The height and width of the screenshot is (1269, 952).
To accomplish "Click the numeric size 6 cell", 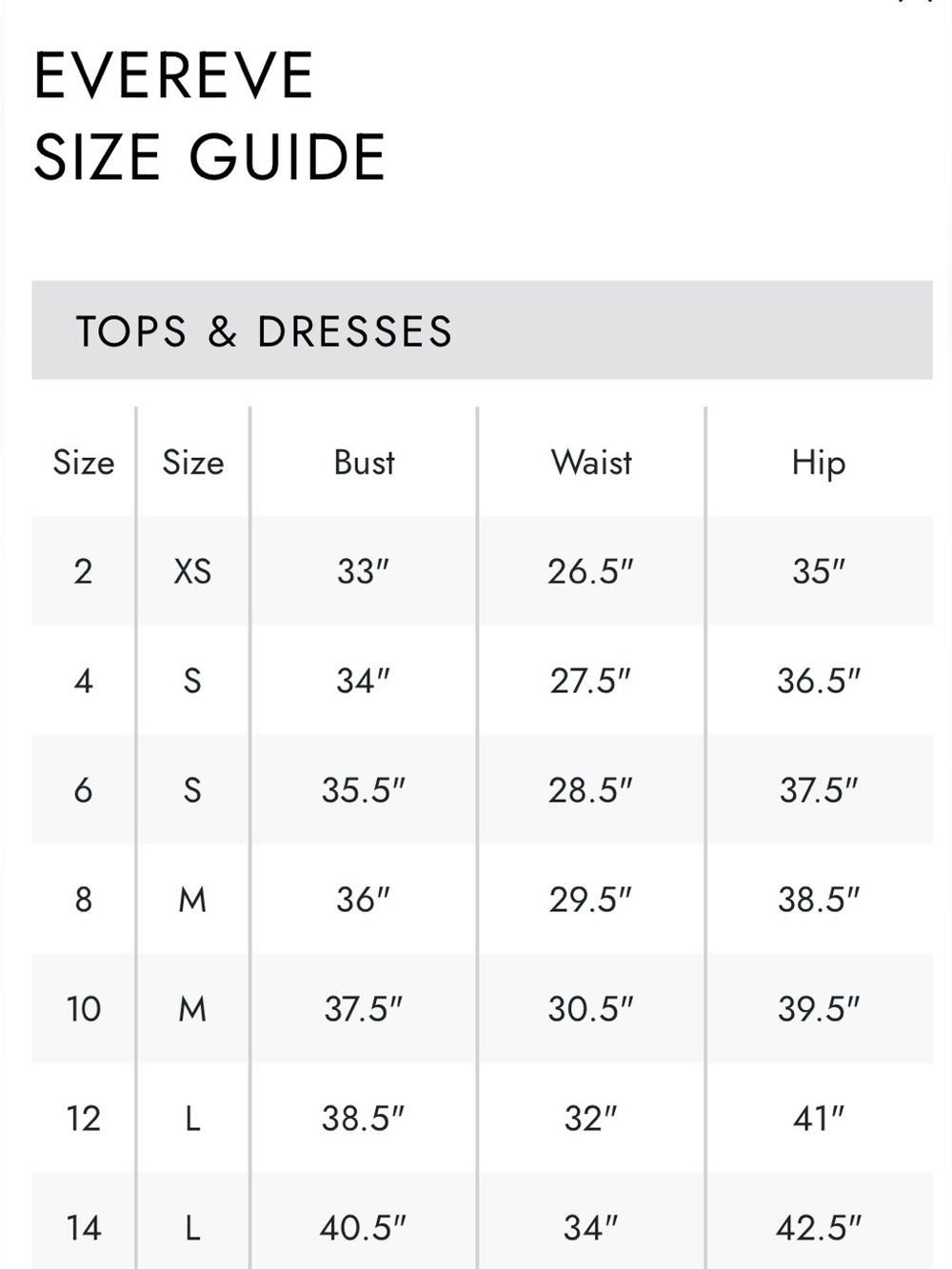I will click(x=84, y=790).
